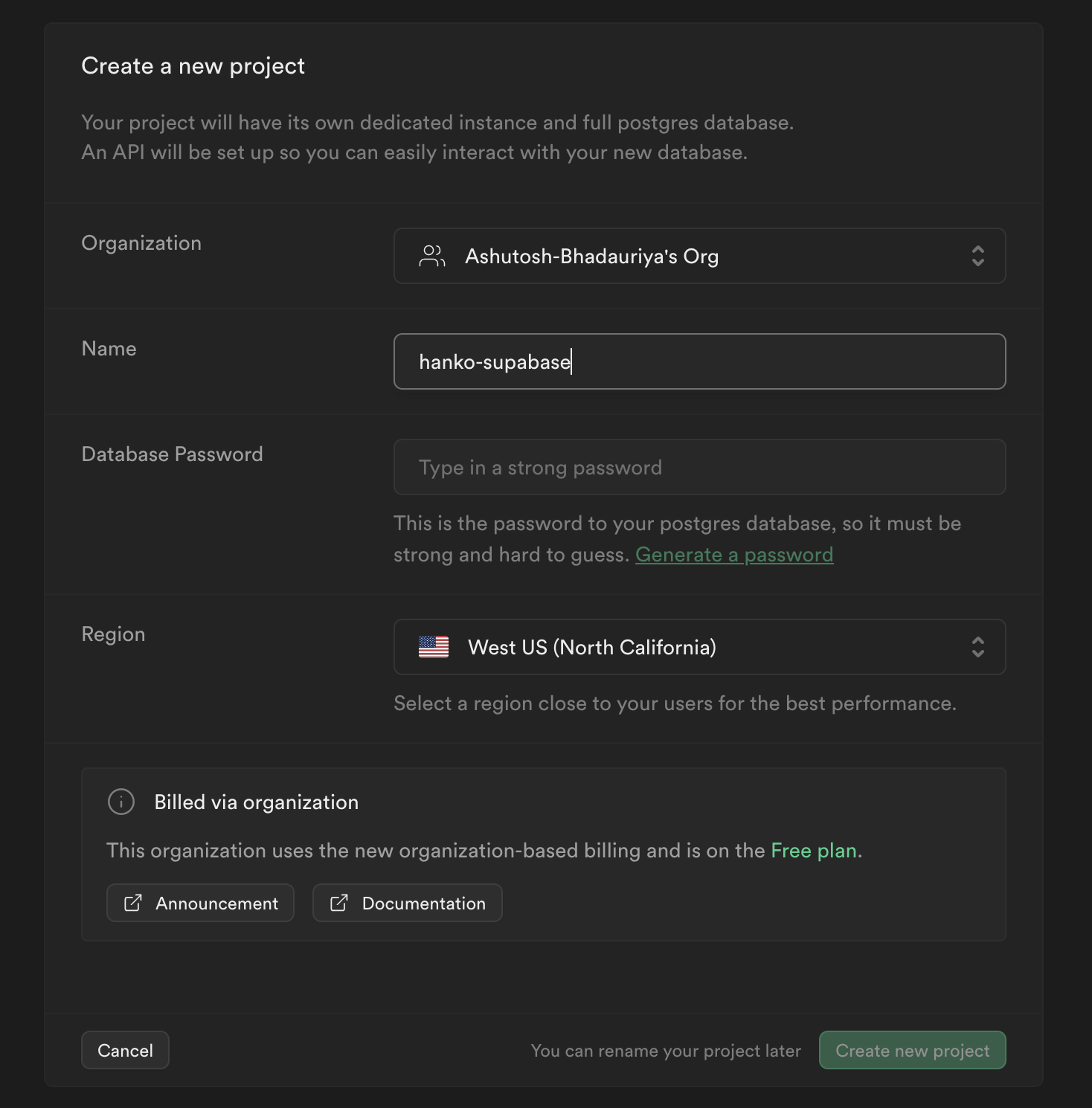
Task: Click the people icon in the Organization selector
Action: pyautogui.click(x=432, y=256)
